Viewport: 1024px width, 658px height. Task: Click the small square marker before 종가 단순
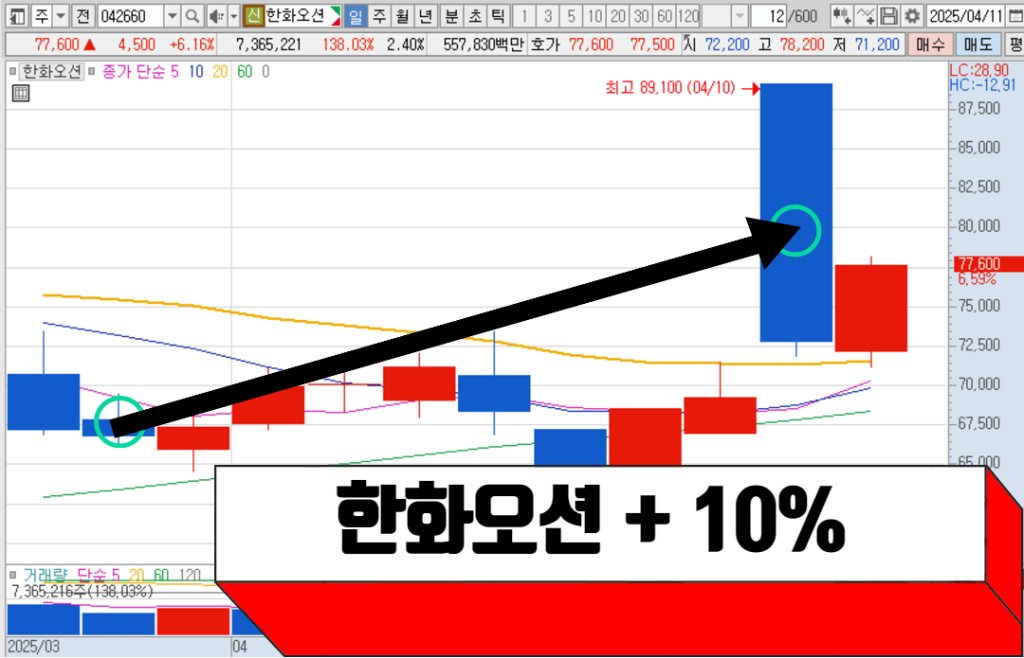pos(91,71)
